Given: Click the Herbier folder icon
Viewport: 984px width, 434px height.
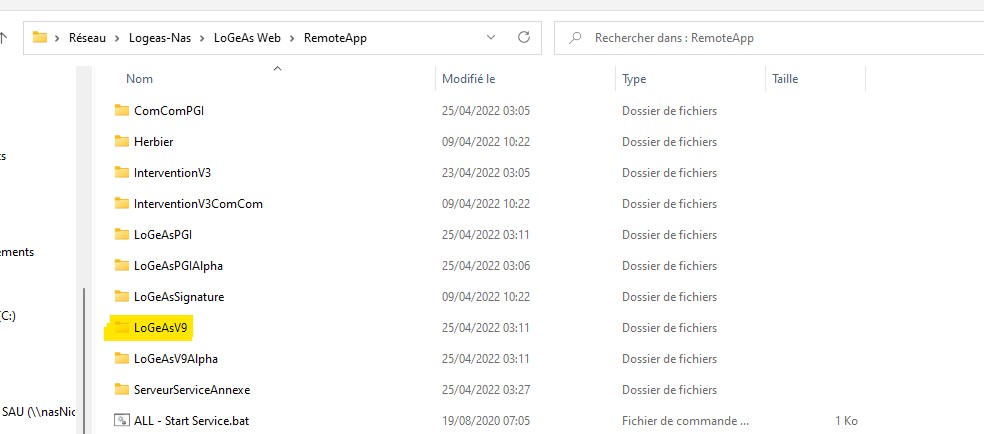Looking at the screenshot, I should (122, 141).
